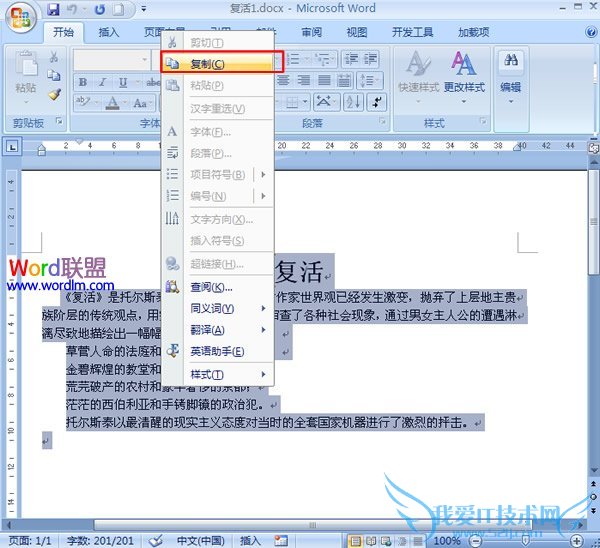
Task: Open the 更改样式 Change Styles menu
Action: pos(464,78)
